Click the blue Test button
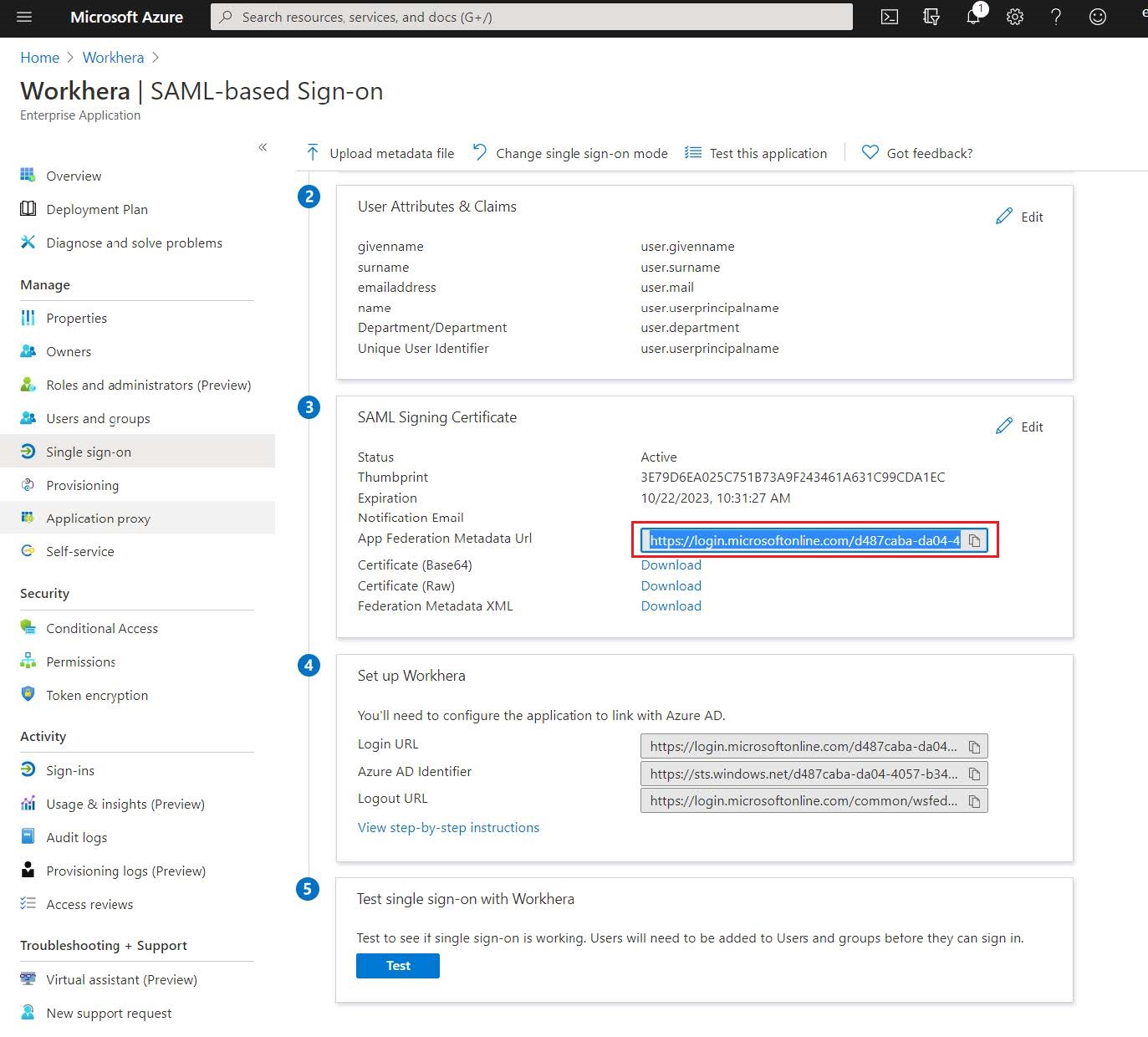The width and height of the screenshot is (1148, 1037). [398, 966]
